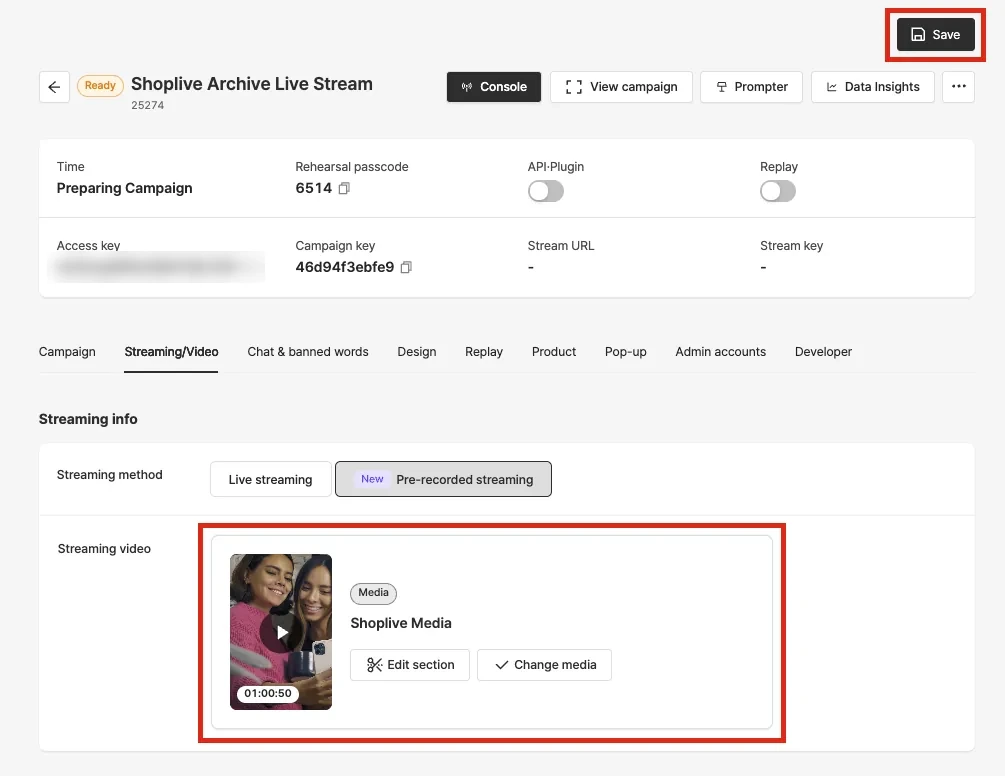1005x776 pixels.
Task: Select the Streaming/Video tab
Action: (x=171, y=352)
